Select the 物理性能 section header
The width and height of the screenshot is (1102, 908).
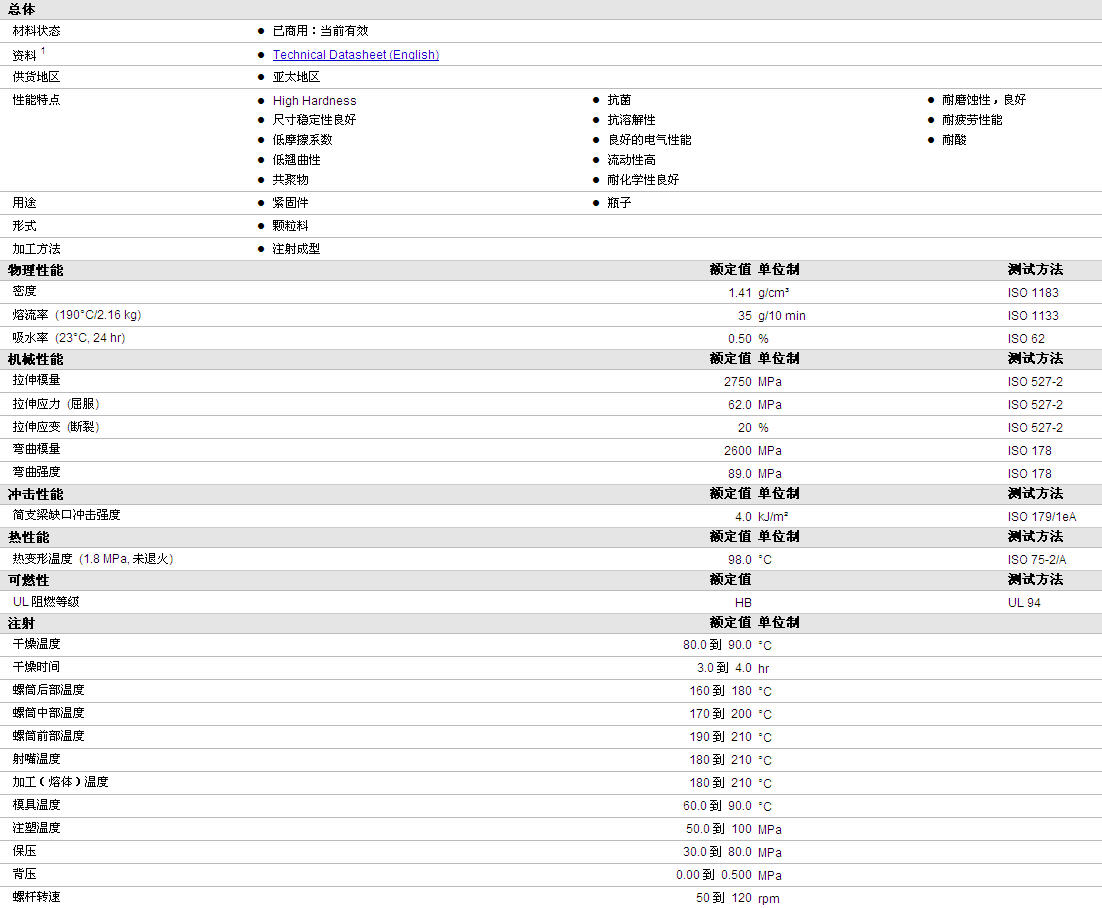pyautogui.click(x=36, y=271)
